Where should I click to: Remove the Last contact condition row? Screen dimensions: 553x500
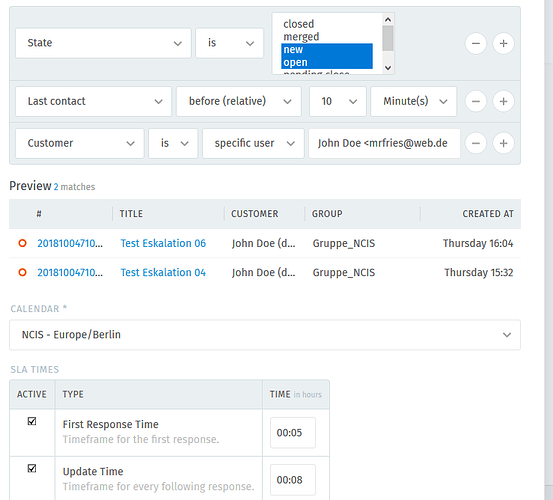click(x=476, y=102)
